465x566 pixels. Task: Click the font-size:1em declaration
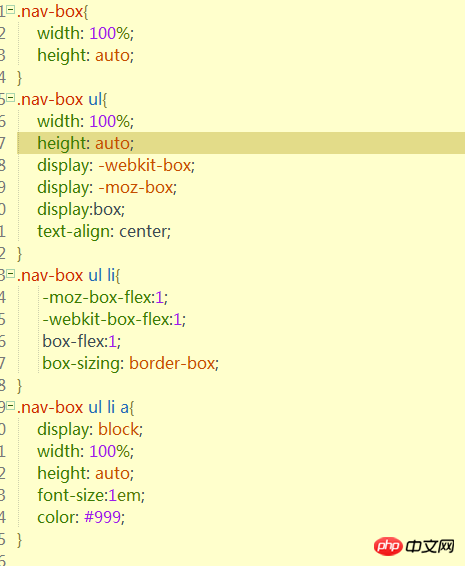pos(91,495)
